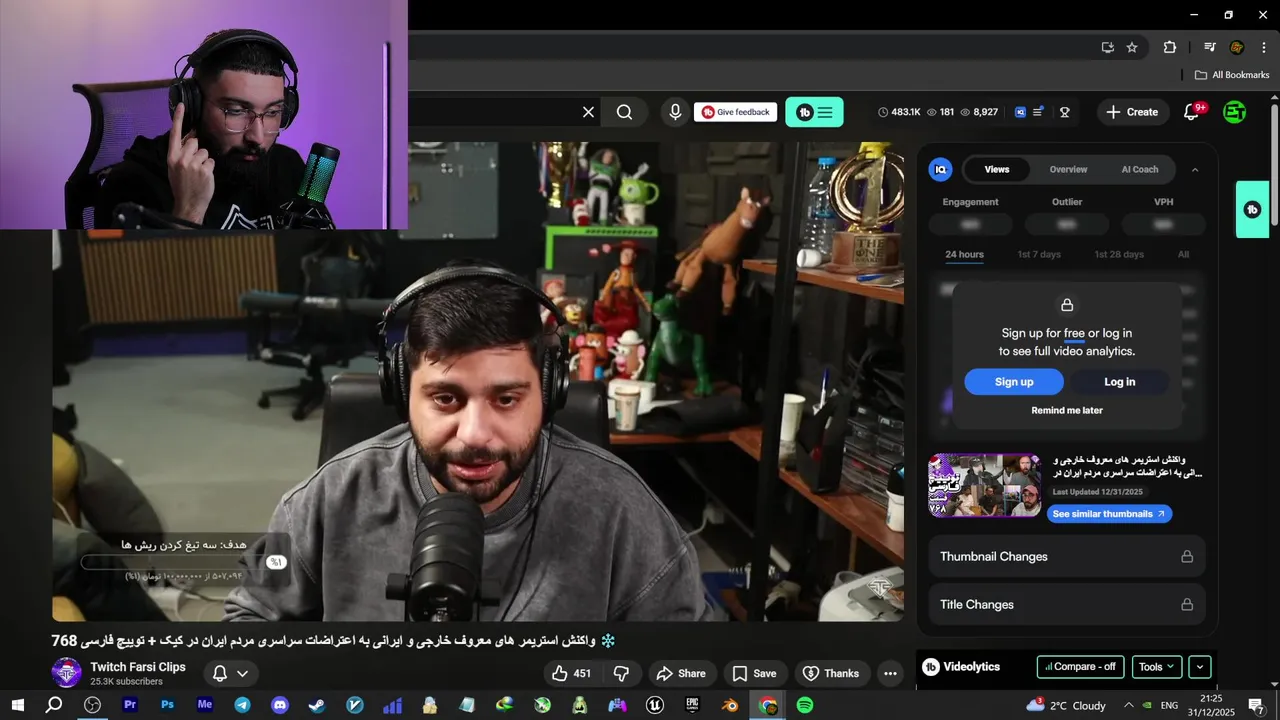Screen dimensions: 1280x720
Task: Select the All time range
Action: pyautogui.click(x=1183, y=254)
